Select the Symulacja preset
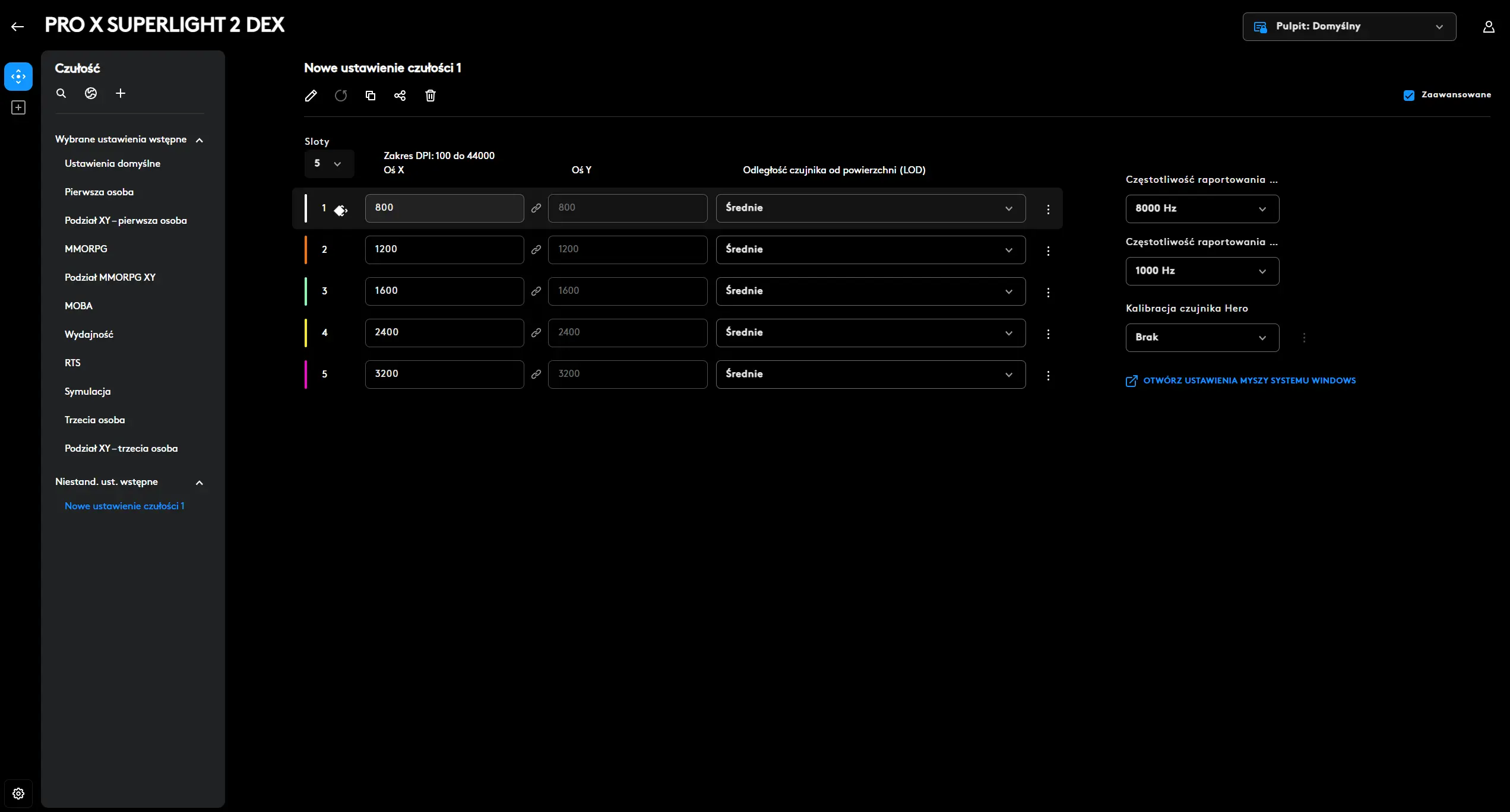The height and width of the screenshot is (812, 1510). [87, 391]
